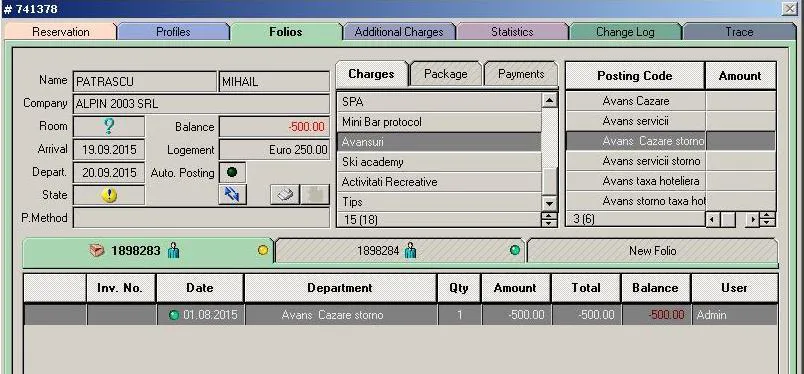
Task: Click the Posting Code column header
Action: [x=635, y=76]
